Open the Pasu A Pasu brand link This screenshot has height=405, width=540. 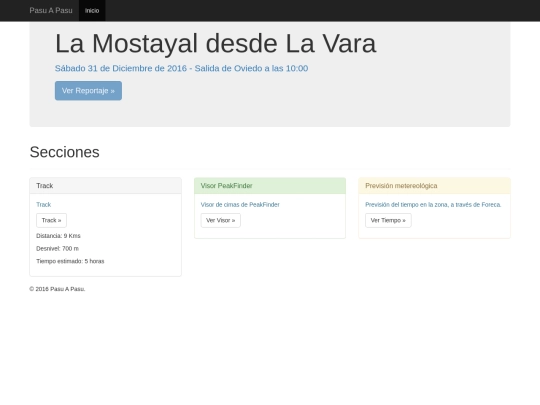click(51, 11)
